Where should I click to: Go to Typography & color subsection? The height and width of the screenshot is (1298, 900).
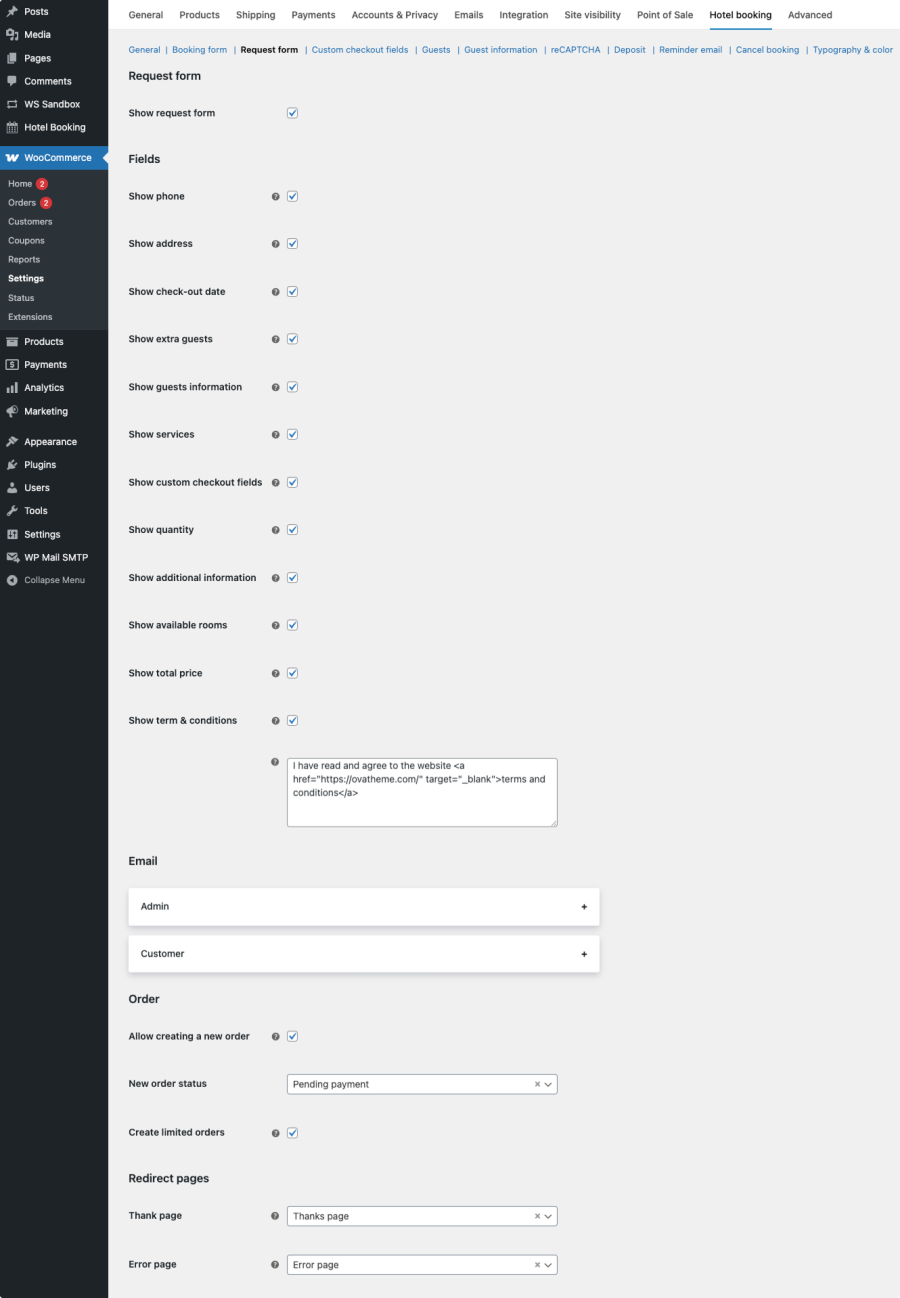pyautogui.click(x=853, y=50)
